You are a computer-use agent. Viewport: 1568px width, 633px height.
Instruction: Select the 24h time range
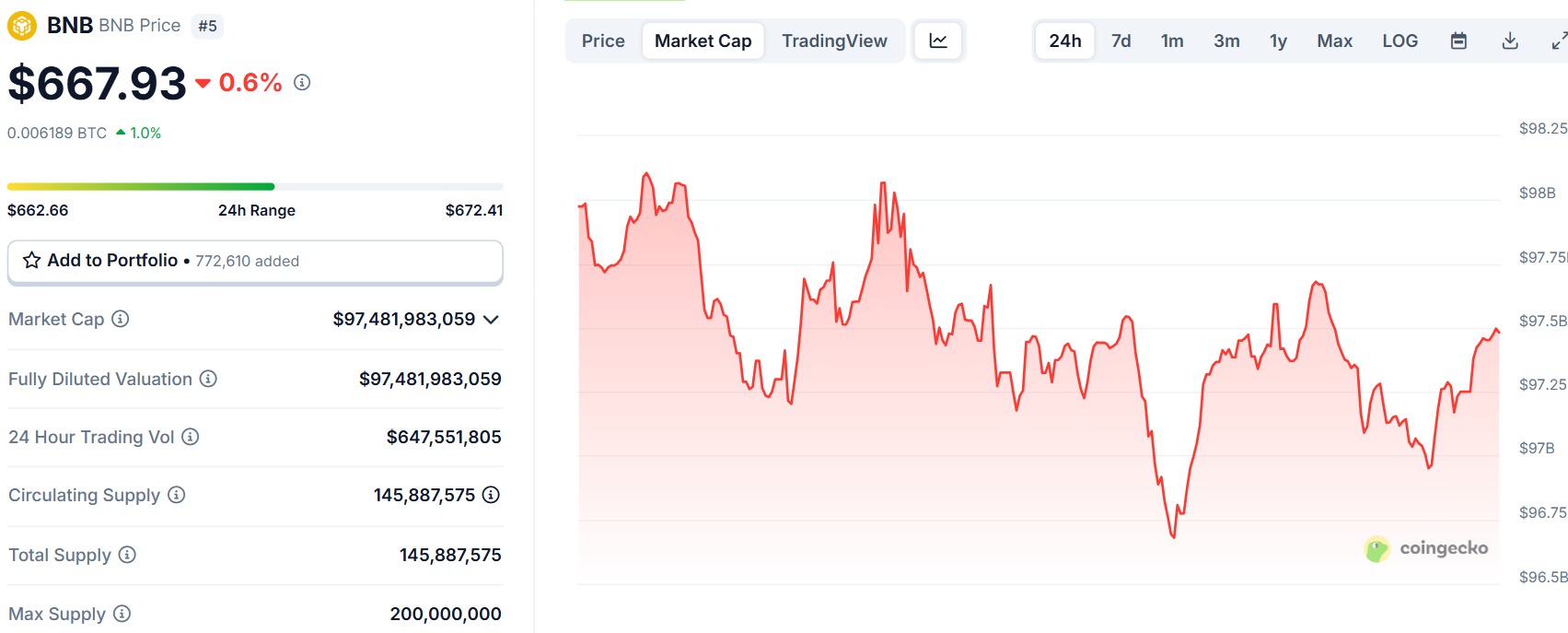point(1065,41)
